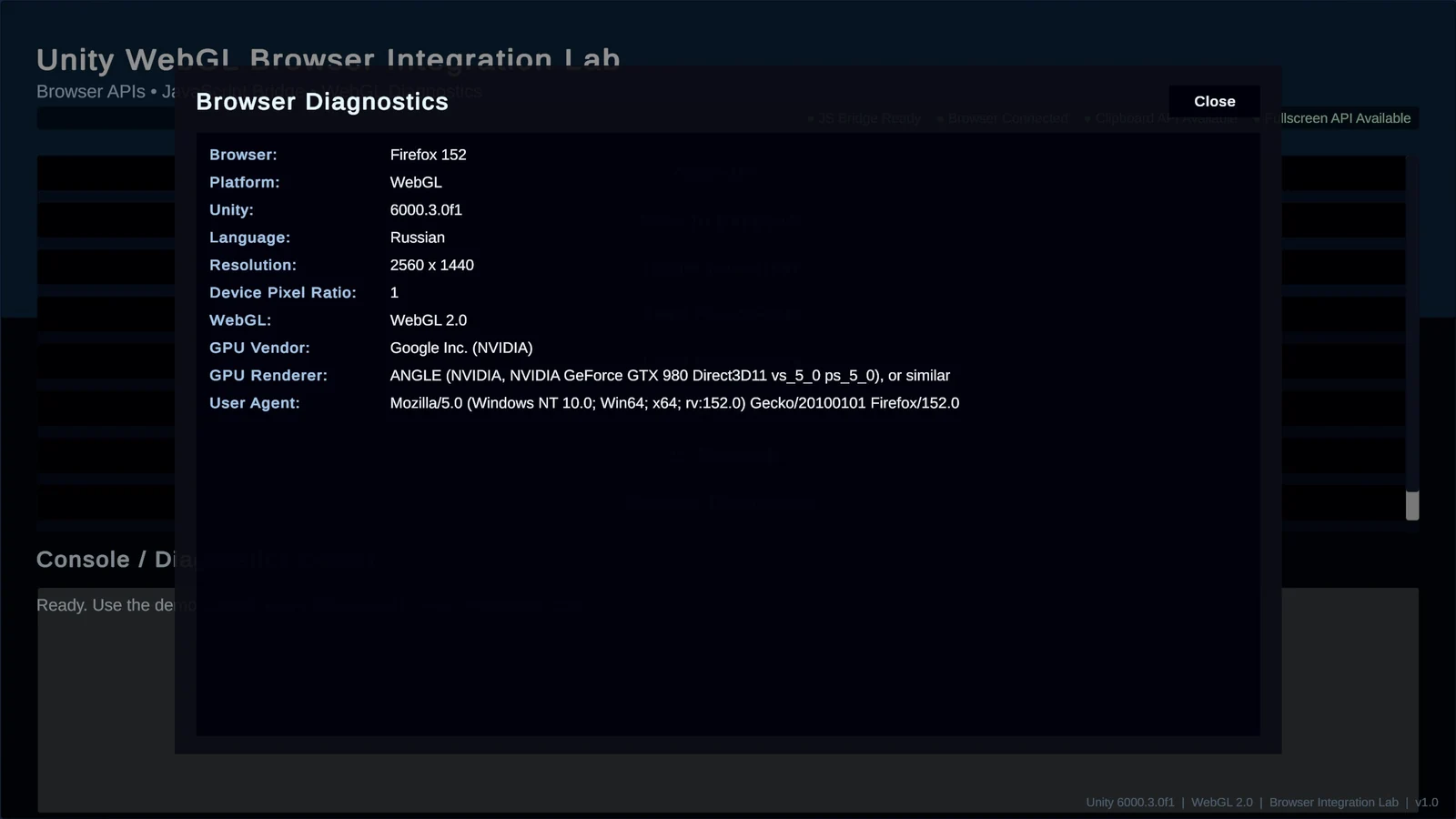Click the Browser Diagnostics heading
This screenshot has width=1456, height=819.
coord(322,101)
